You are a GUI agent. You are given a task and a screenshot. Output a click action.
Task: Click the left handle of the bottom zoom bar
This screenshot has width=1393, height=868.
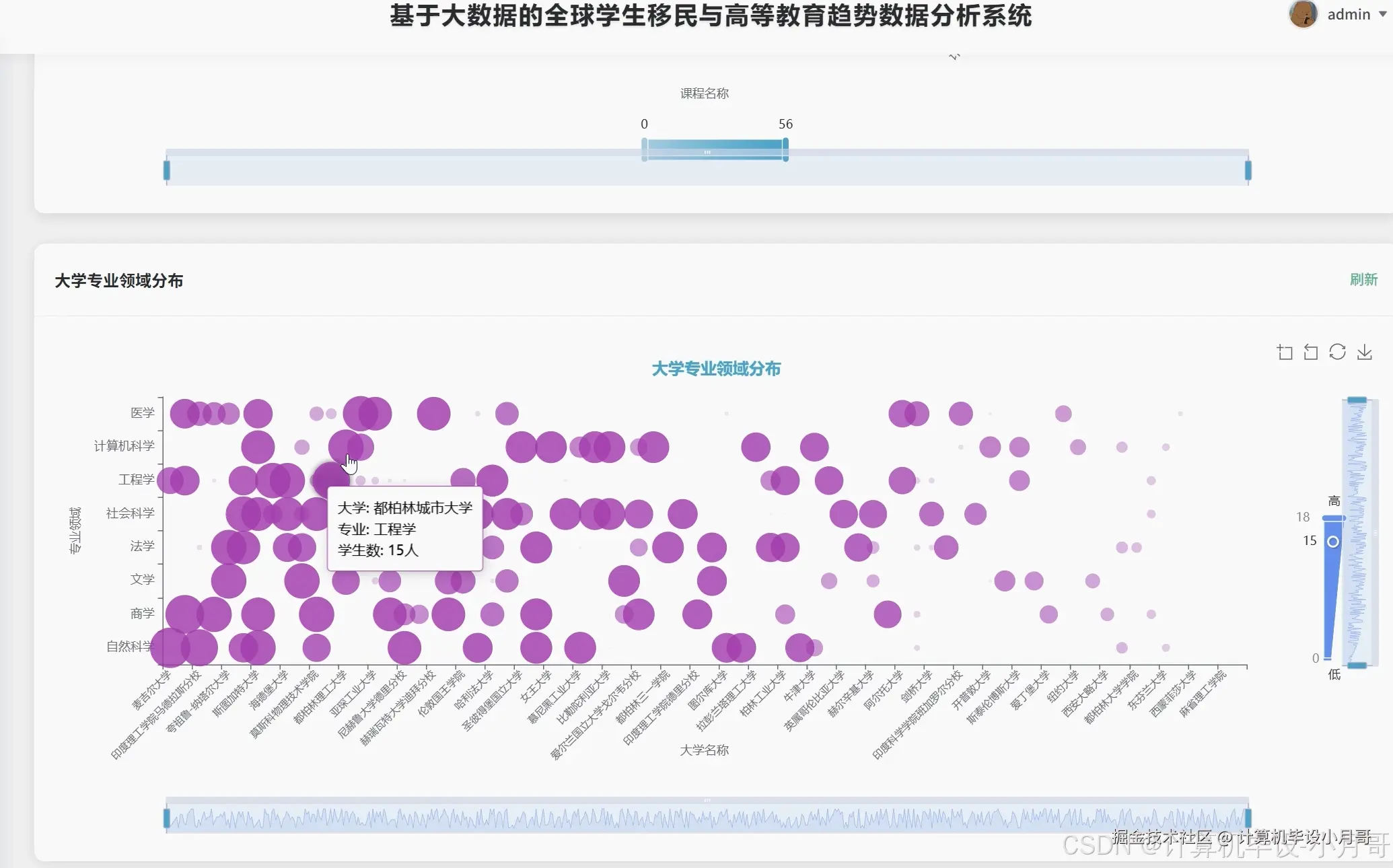click(x=167, y=818)
